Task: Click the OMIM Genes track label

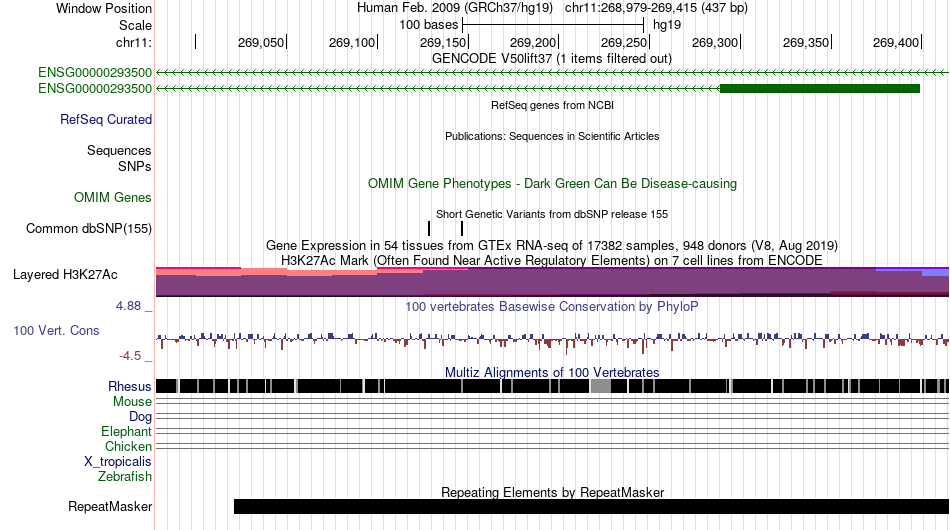Action: point(113,197)
